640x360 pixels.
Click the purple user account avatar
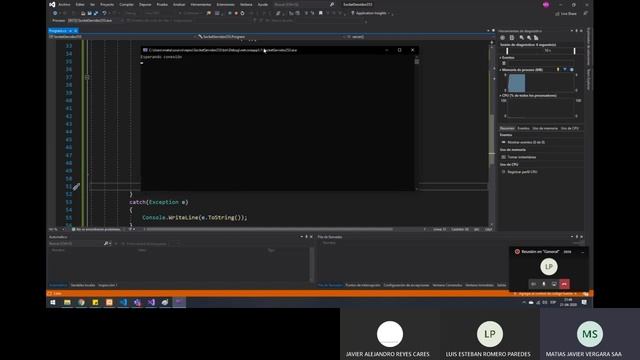546,4
